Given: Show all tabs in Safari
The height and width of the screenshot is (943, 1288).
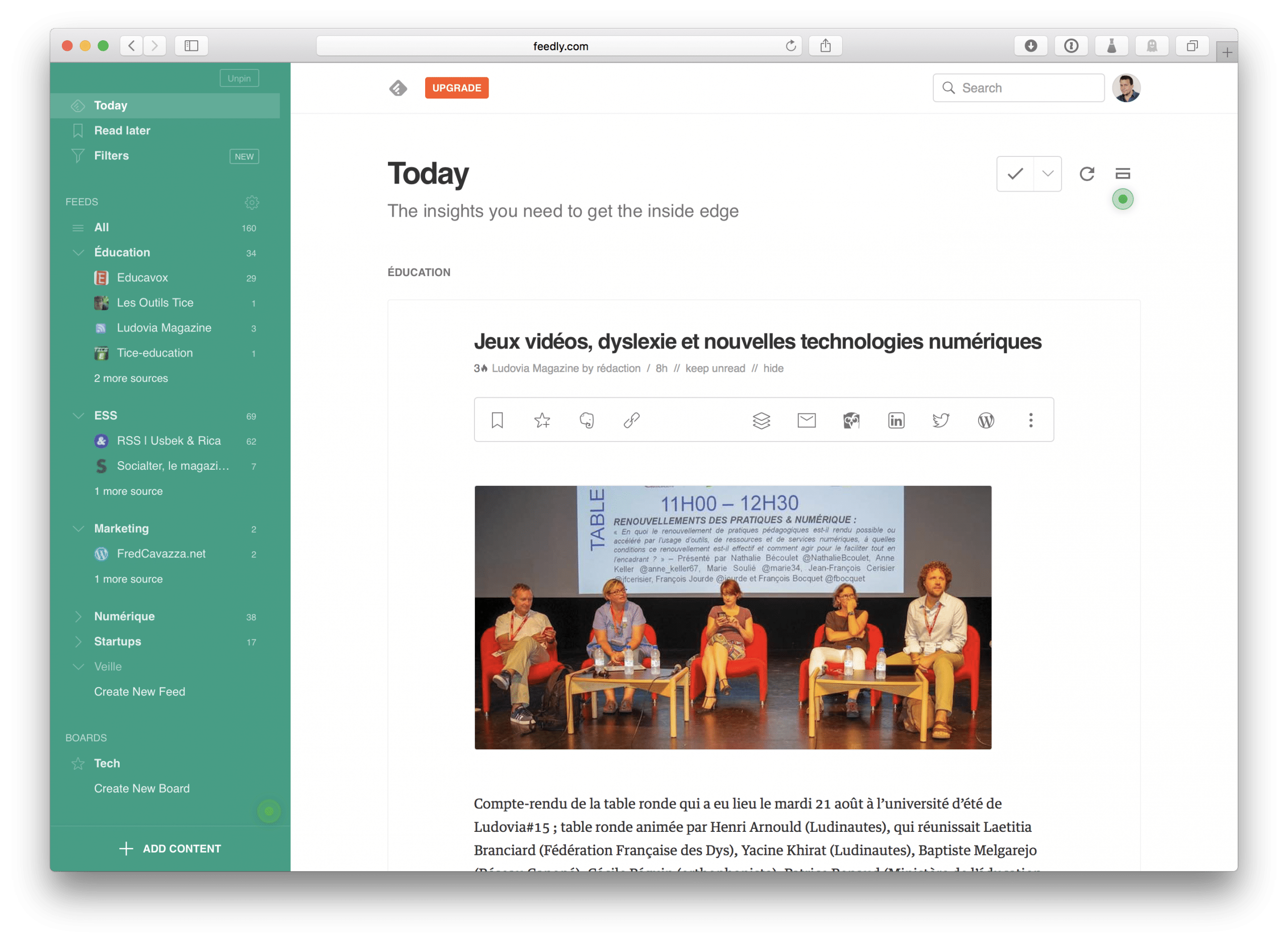Looking at the screenshot, I should click(1192, 46).
